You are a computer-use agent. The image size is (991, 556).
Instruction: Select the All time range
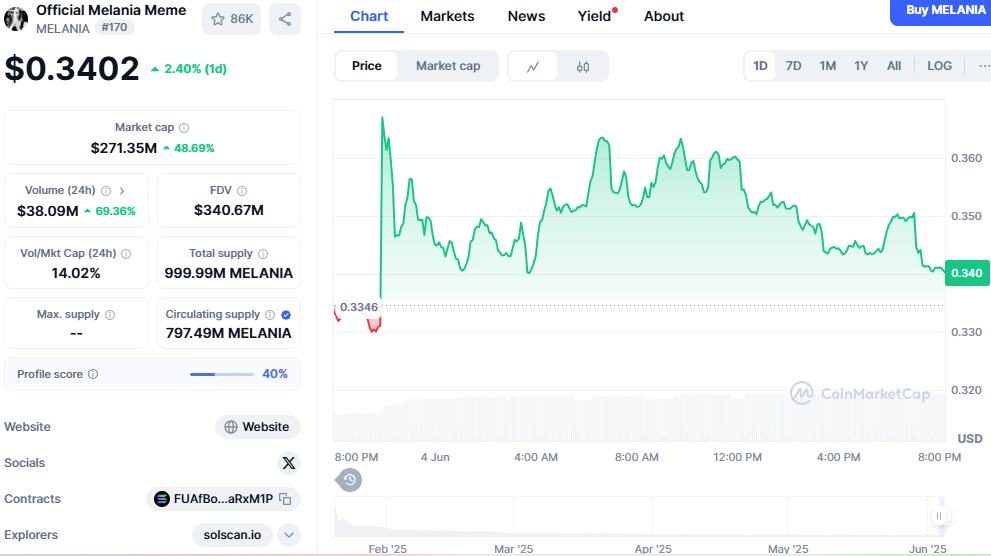point(894,66)
